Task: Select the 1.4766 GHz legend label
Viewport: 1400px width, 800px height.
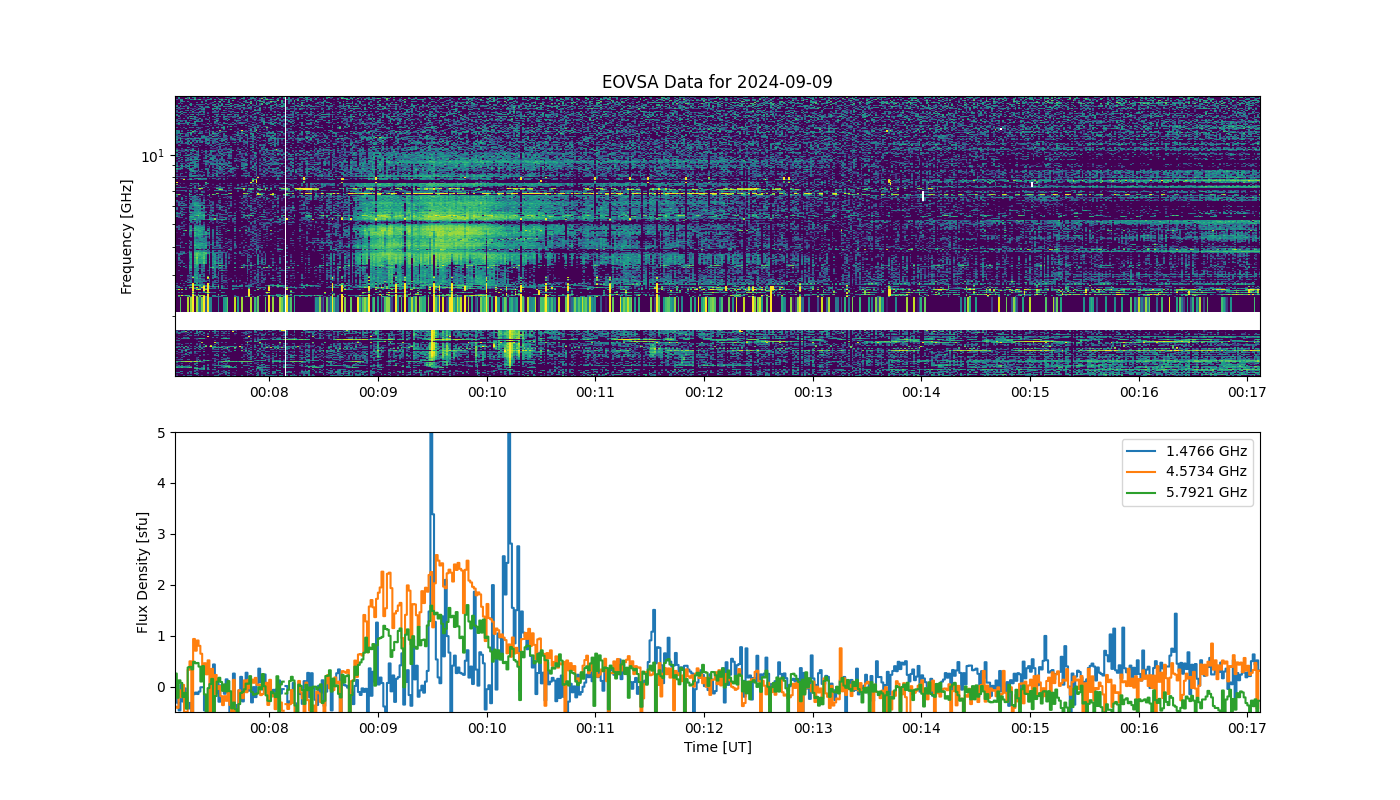Action: tap(1207, 451)
